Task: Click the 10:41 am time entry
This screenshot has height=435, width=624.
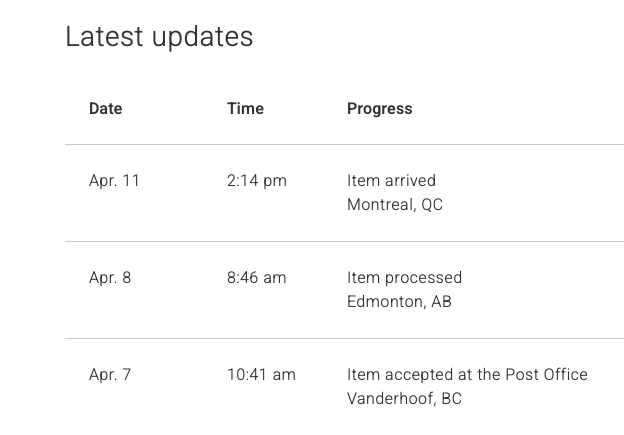Action: click(x=261, y=375)
